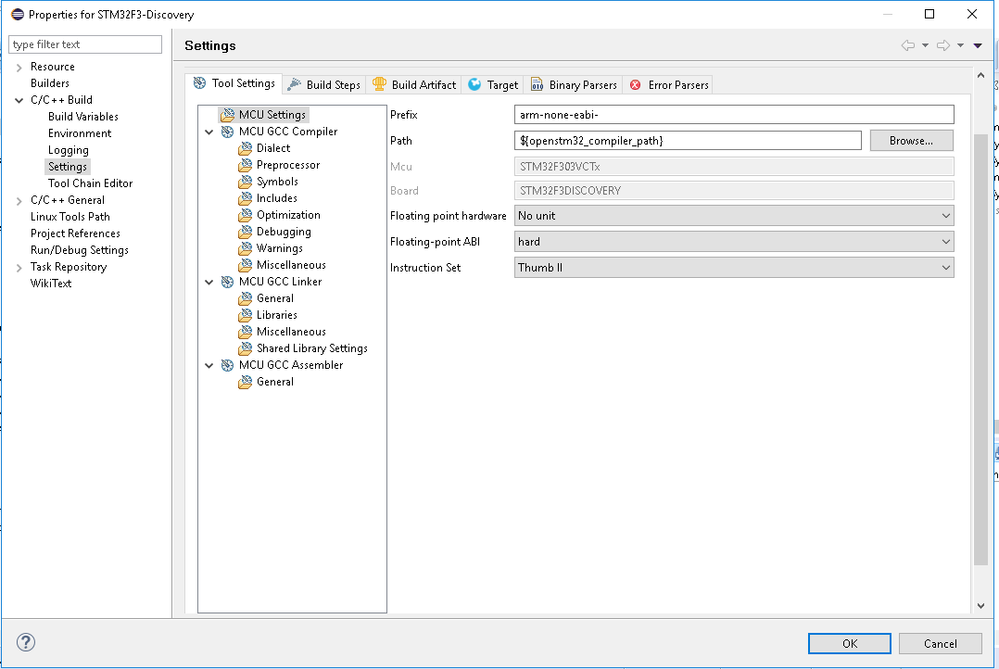The height and width of the screenshot is (669, 999).
Task: Click the type filter text box
Action: pyautogui.click(x=85, y=45)
